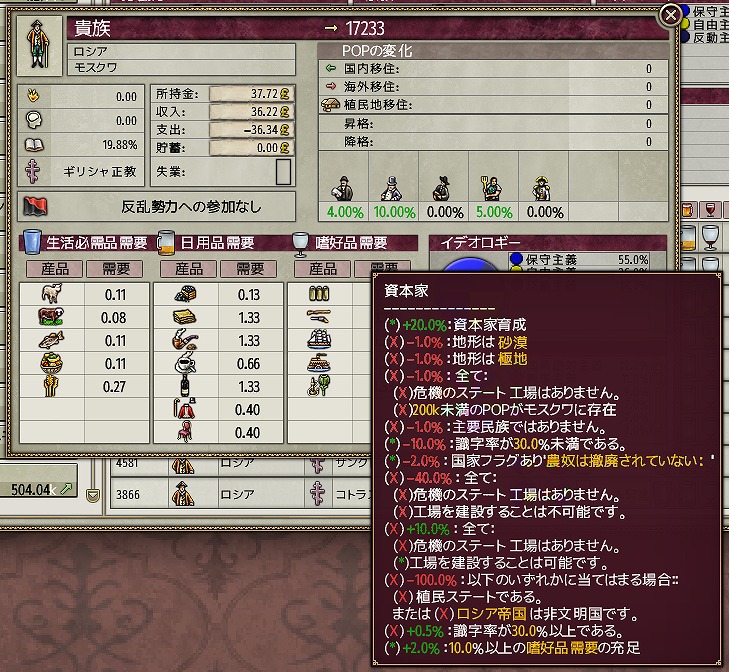Select the POP row with size 3866
The image size is (729, 672).
tap(242, 494)
